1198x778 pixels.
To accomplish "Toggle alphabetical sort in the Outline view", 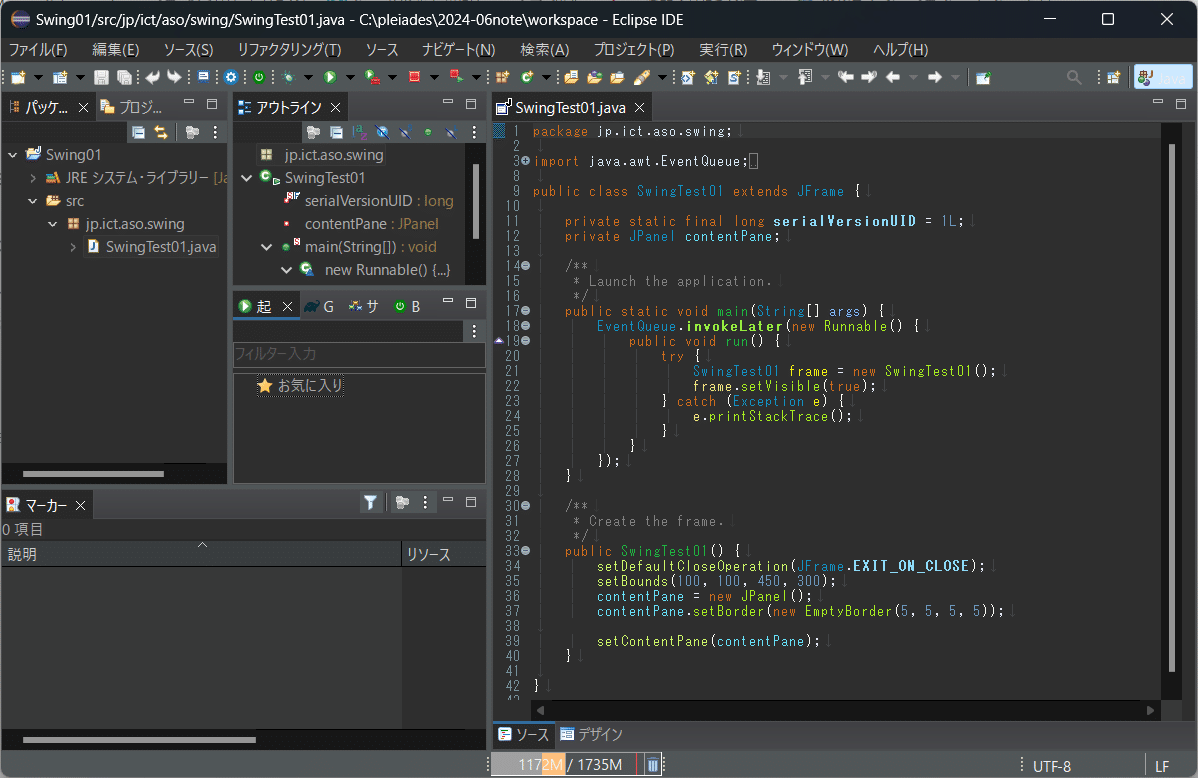I will click(x=358, y=132).
